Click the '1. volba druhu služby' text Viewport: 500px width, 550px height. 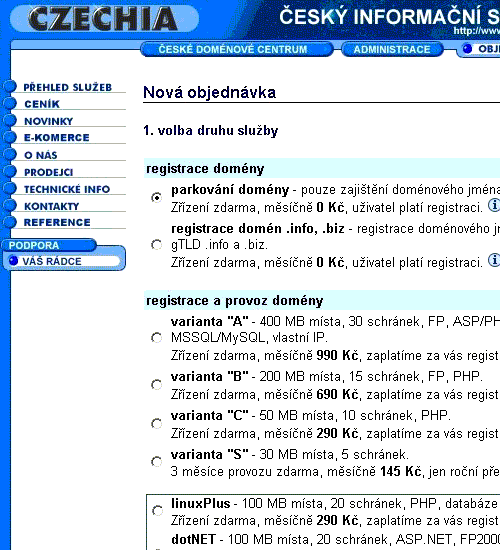point(211,130)
